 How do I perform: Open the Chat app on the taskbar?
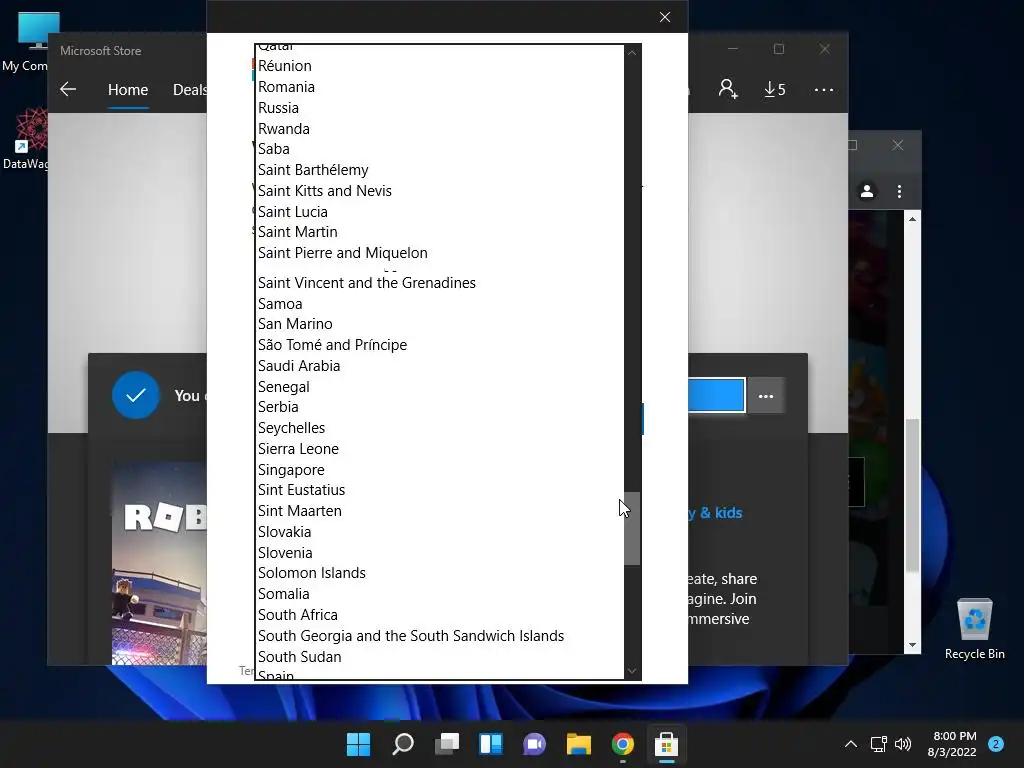(x=535, y=744)
